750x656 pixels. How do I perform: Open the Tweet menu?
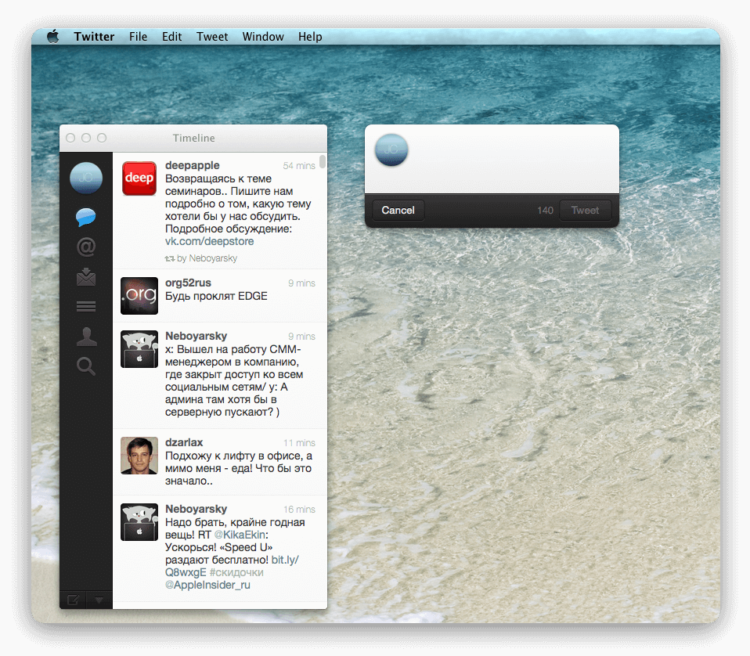click(x=212, y=36)
